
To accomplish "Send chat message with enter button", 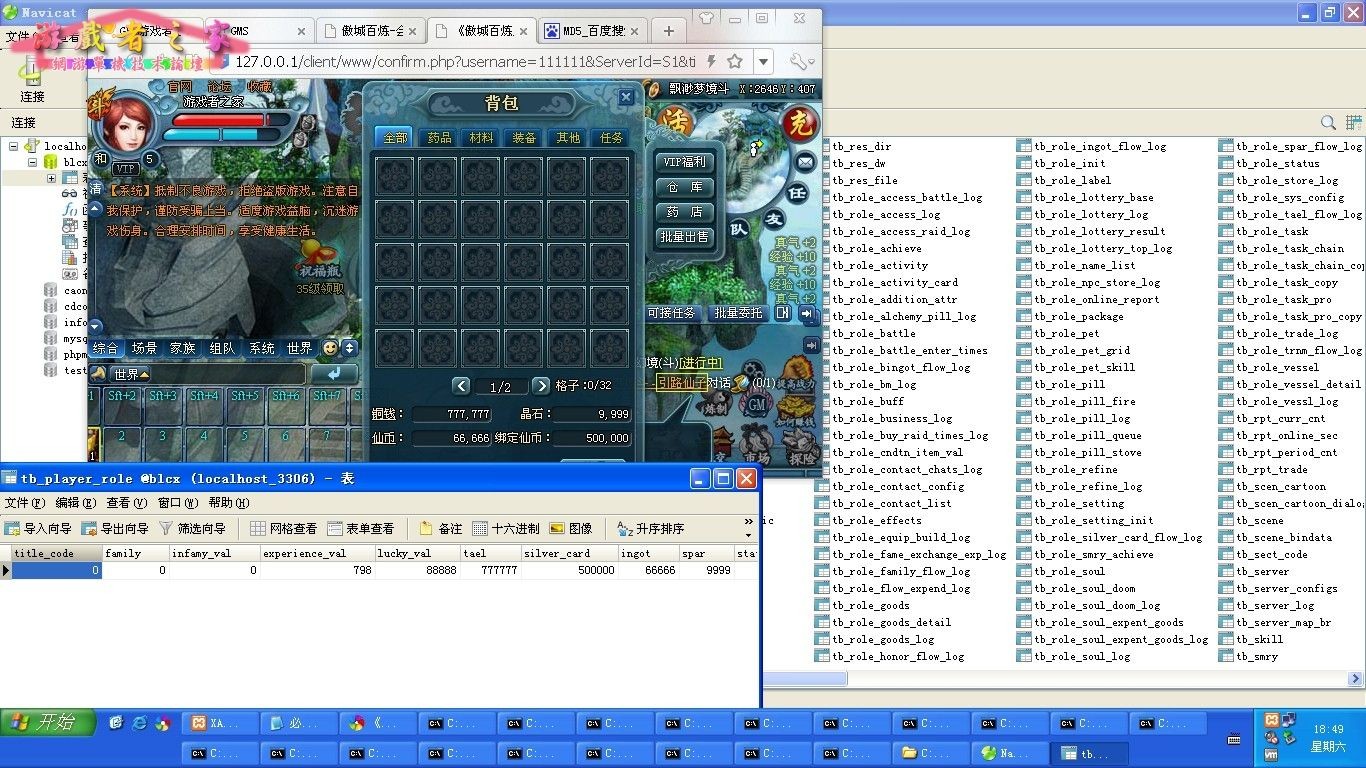I will [x=334, y=374].
